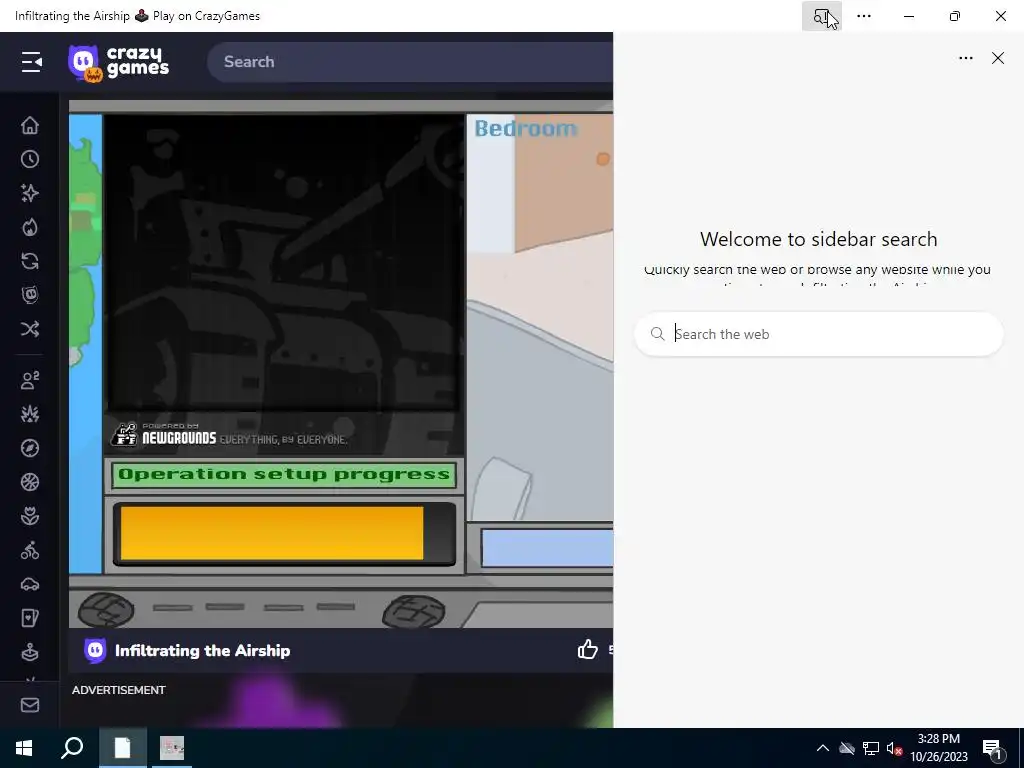The height and width of the screenshot is (768, 1024).
Task: Click the CrazyGames badge beside game title
Action: click(x=95, y=650)
